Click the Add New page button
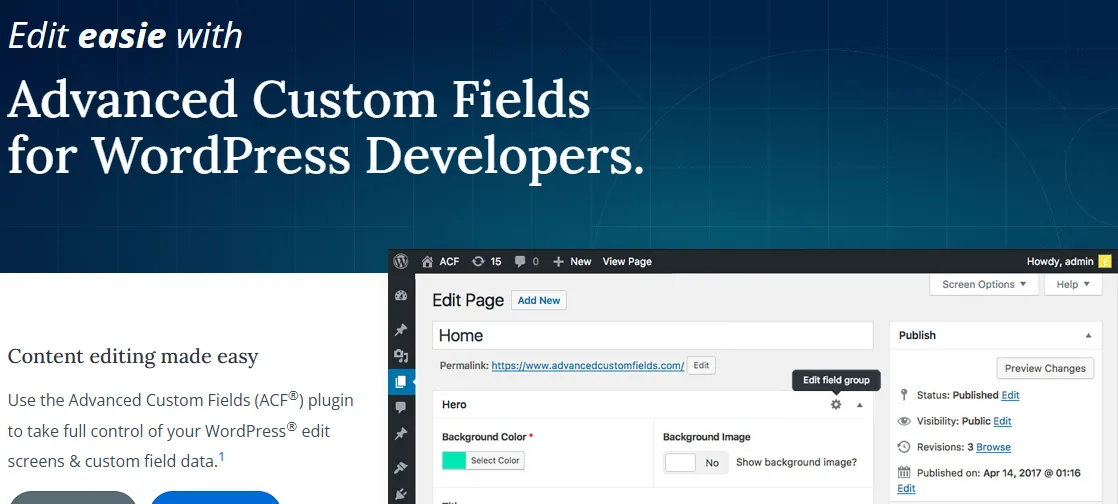The height and width of the screenshot is (504, 1118). [x=539, y=300]
